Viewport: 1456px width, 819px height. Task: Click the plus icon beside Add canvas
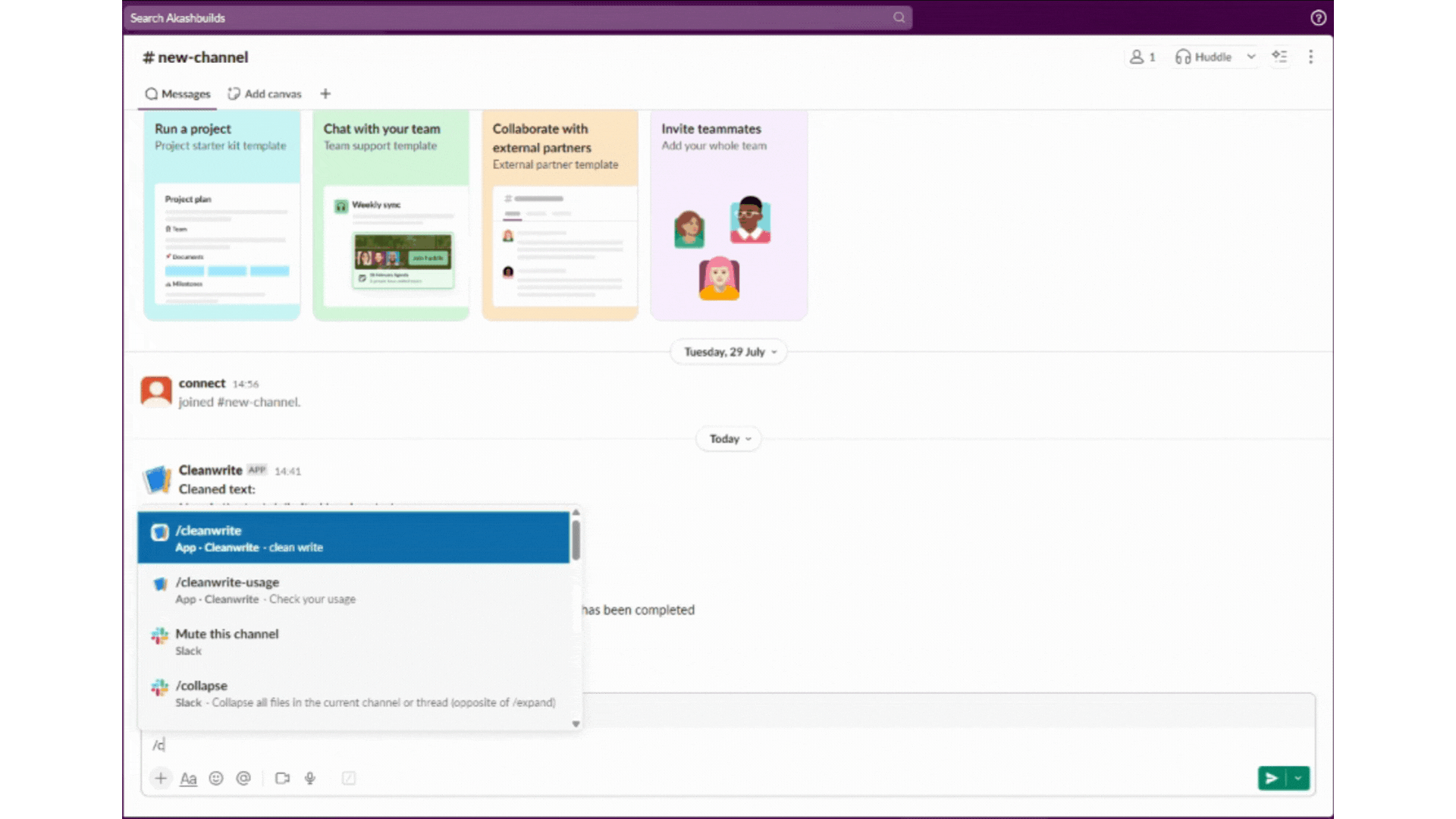tap(325, 94)
